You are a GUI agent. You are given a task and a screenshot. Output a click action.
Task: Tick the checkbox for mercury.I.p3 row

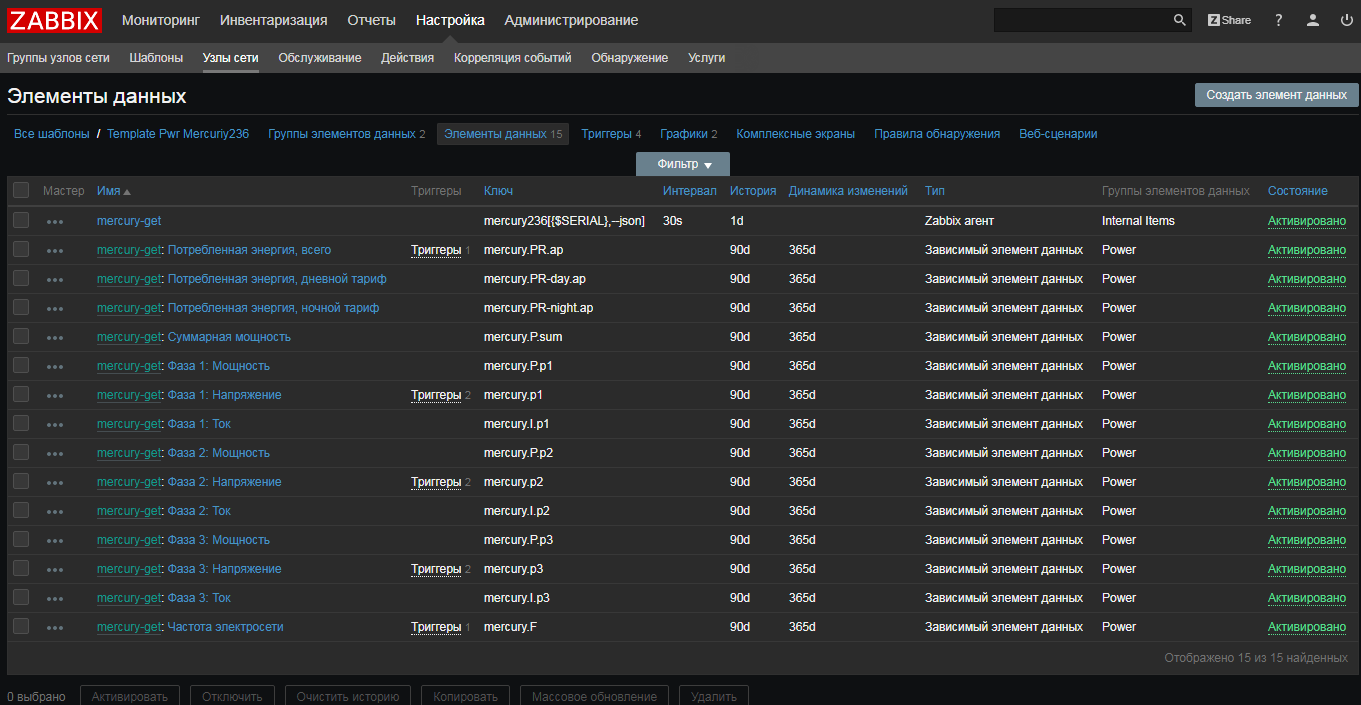21,598
